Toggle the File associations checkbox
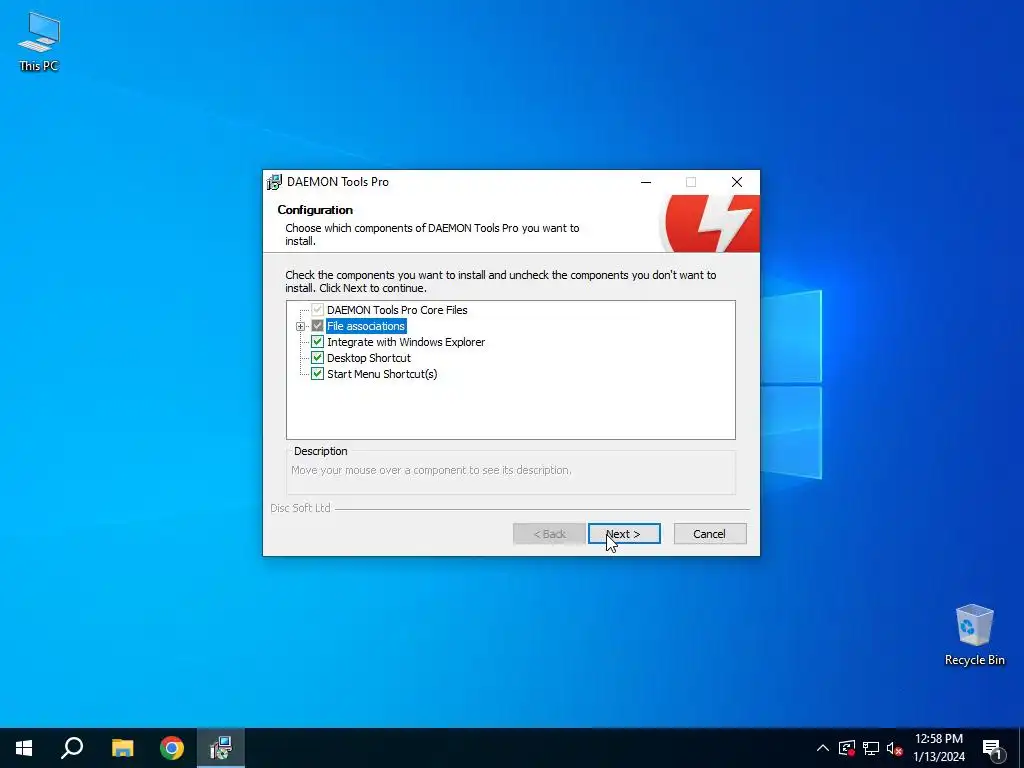The image size is (1024, 768). tap(317, 326)
